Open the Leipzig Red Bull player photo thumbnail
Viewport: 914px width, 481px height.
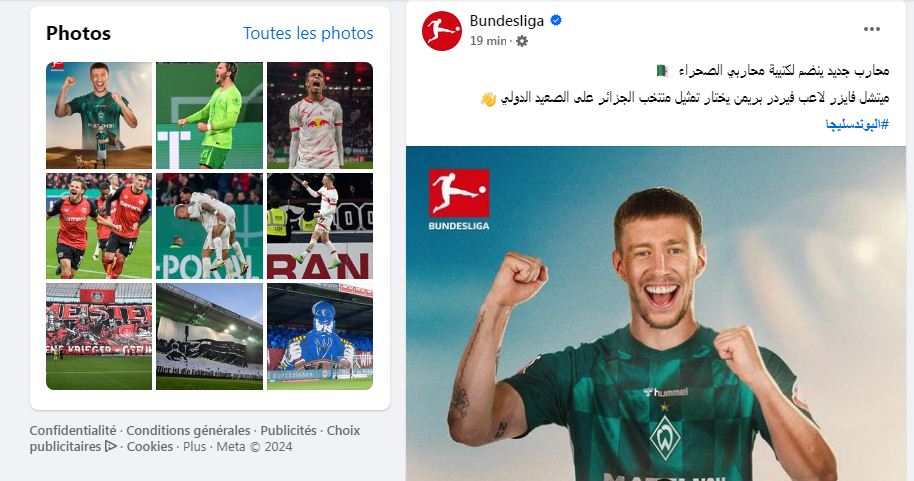(x=320, y=115)
